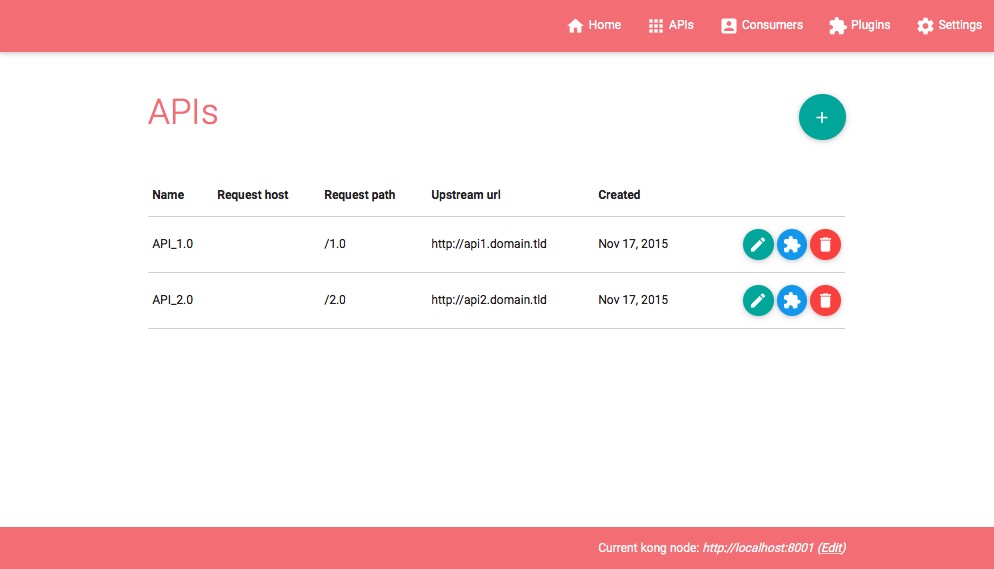Screen dimensions: 994x569
Task: Select the API_2.0 name cell
Action: click(x=172, y=300)
